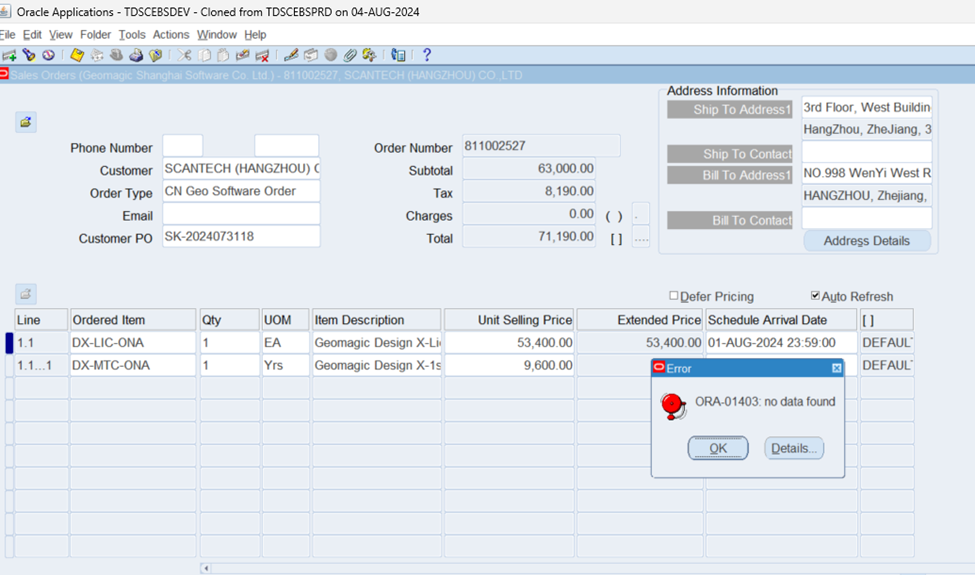
Task: Click the horizontal scrollbar left arrow
Action: point(206,568)
